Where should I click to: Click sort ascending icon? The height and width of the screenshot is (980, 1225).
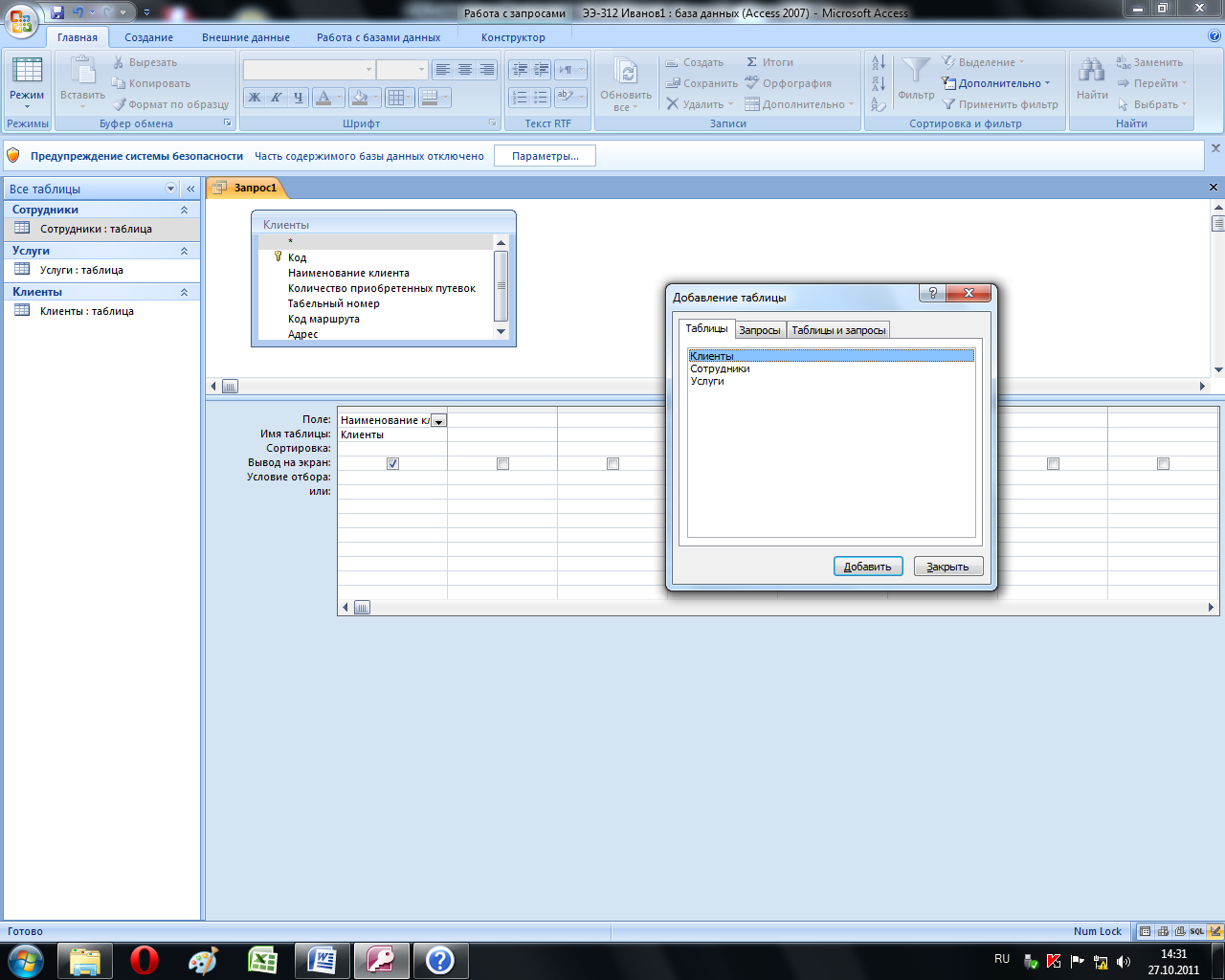pos(879,63)
